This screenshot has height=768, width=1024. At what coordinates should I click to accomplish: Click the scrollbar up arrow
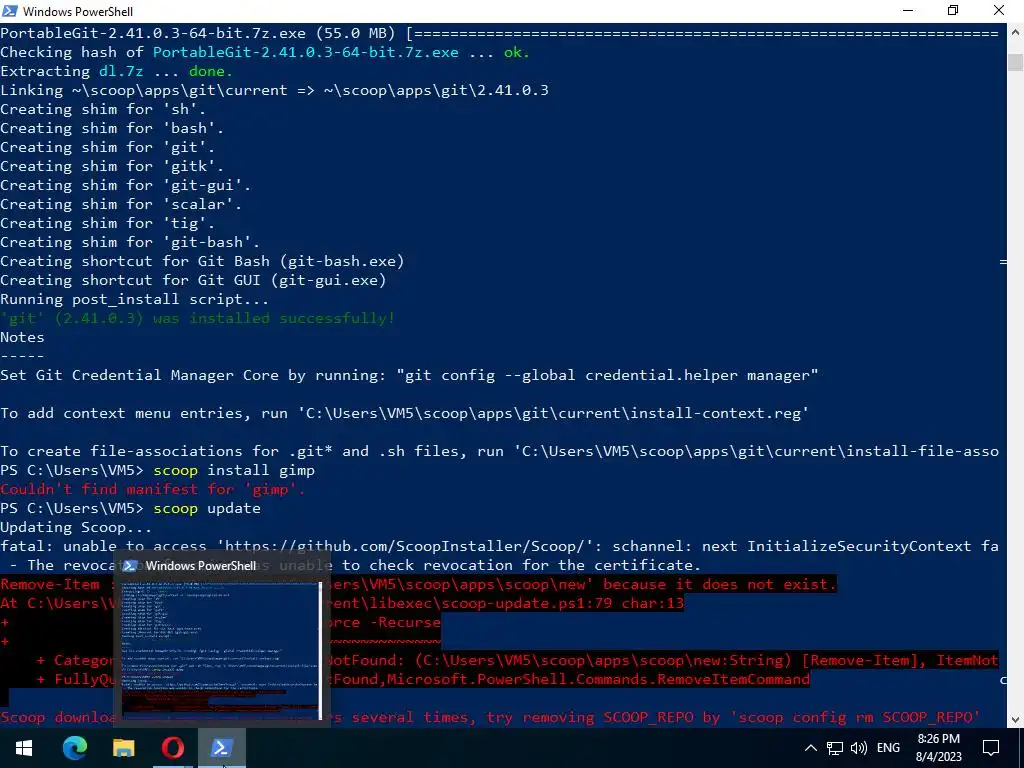click(1016, 31)
